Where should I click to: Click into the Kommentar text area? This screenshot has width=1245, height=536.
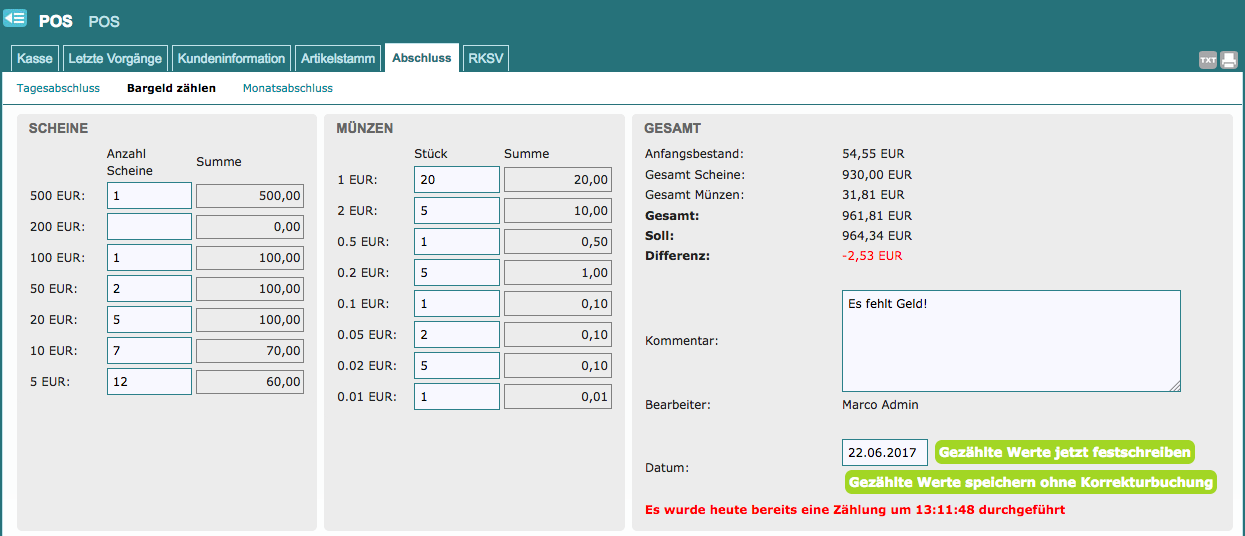pos(1010,340)
